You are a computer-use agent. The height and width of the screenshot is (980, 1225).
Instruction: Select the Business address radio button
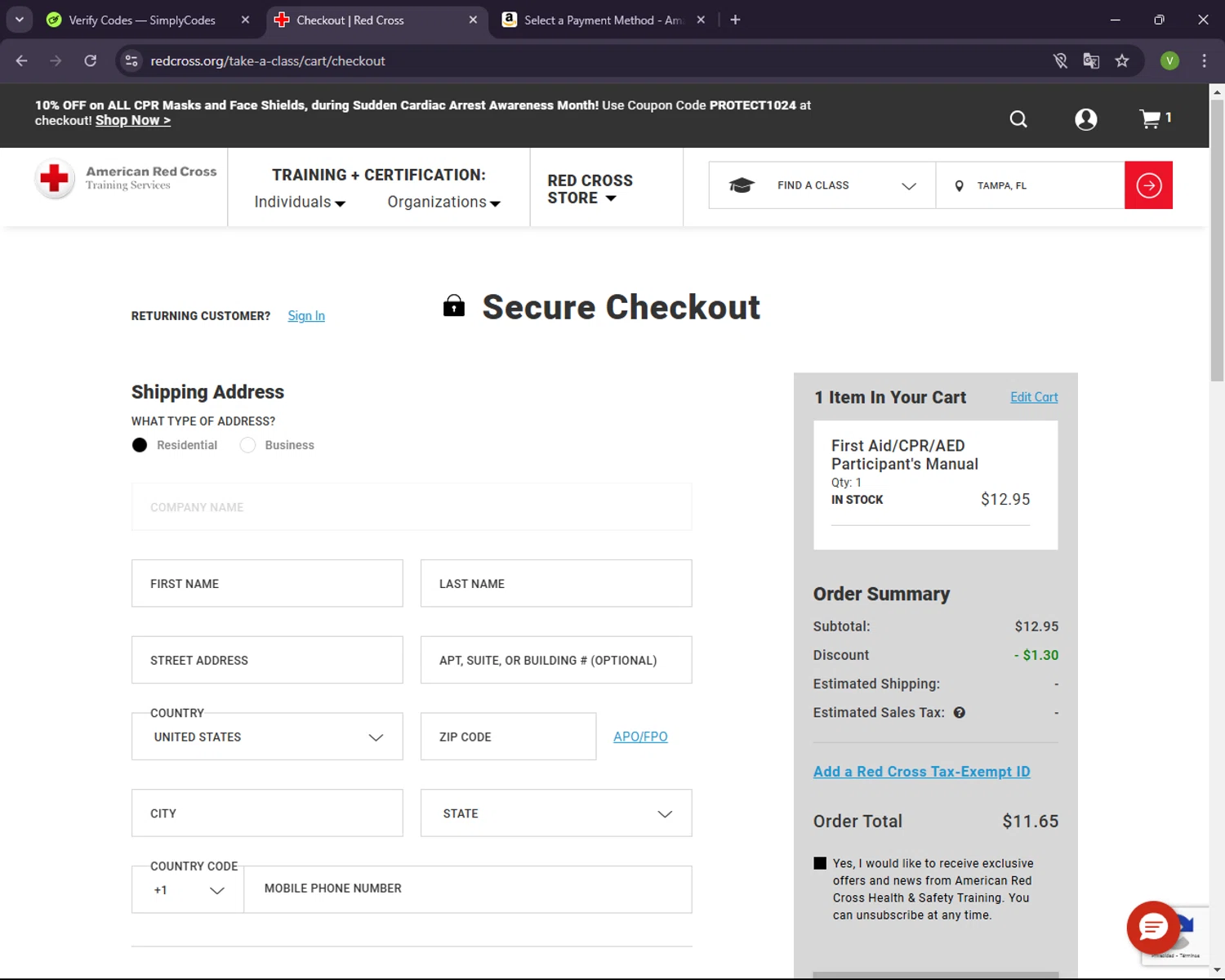click(248, 445)
